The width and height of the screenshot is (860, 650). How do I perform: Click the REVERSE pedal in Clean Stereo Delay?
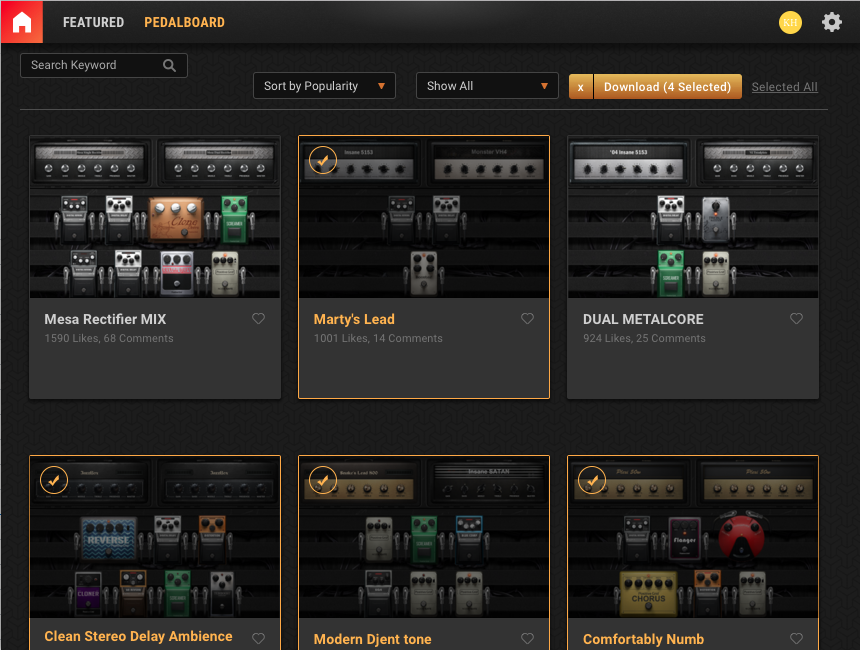tap(109, 538)
